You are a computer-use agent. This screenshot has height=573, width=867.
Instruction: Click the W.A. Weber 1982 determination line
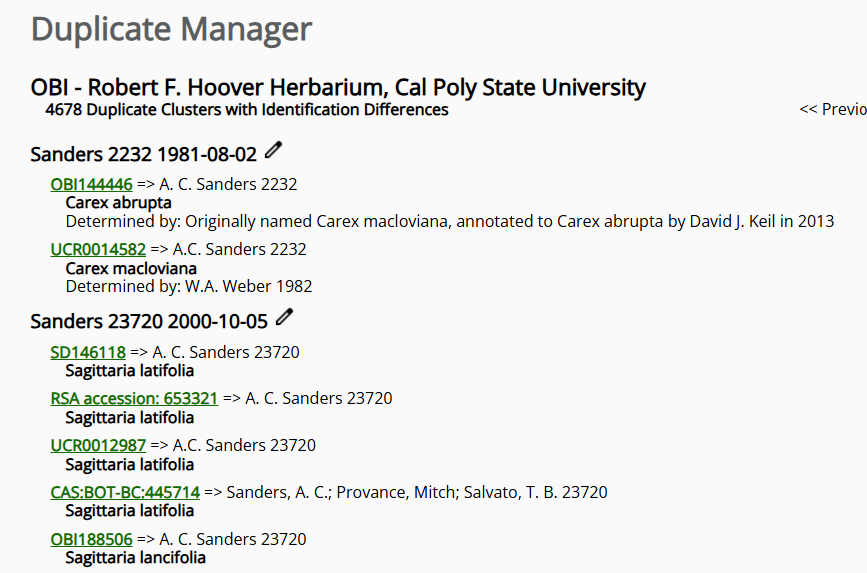click(189, 286)
